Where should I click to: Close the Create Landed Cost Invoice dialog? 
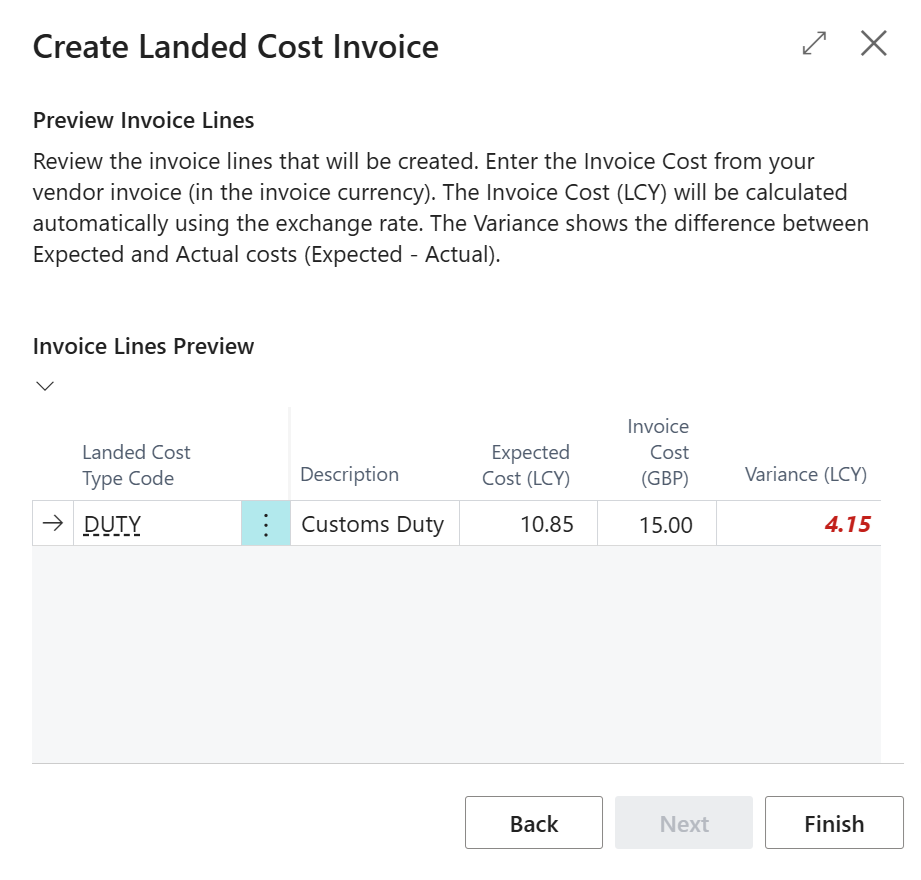click(873, 44)
